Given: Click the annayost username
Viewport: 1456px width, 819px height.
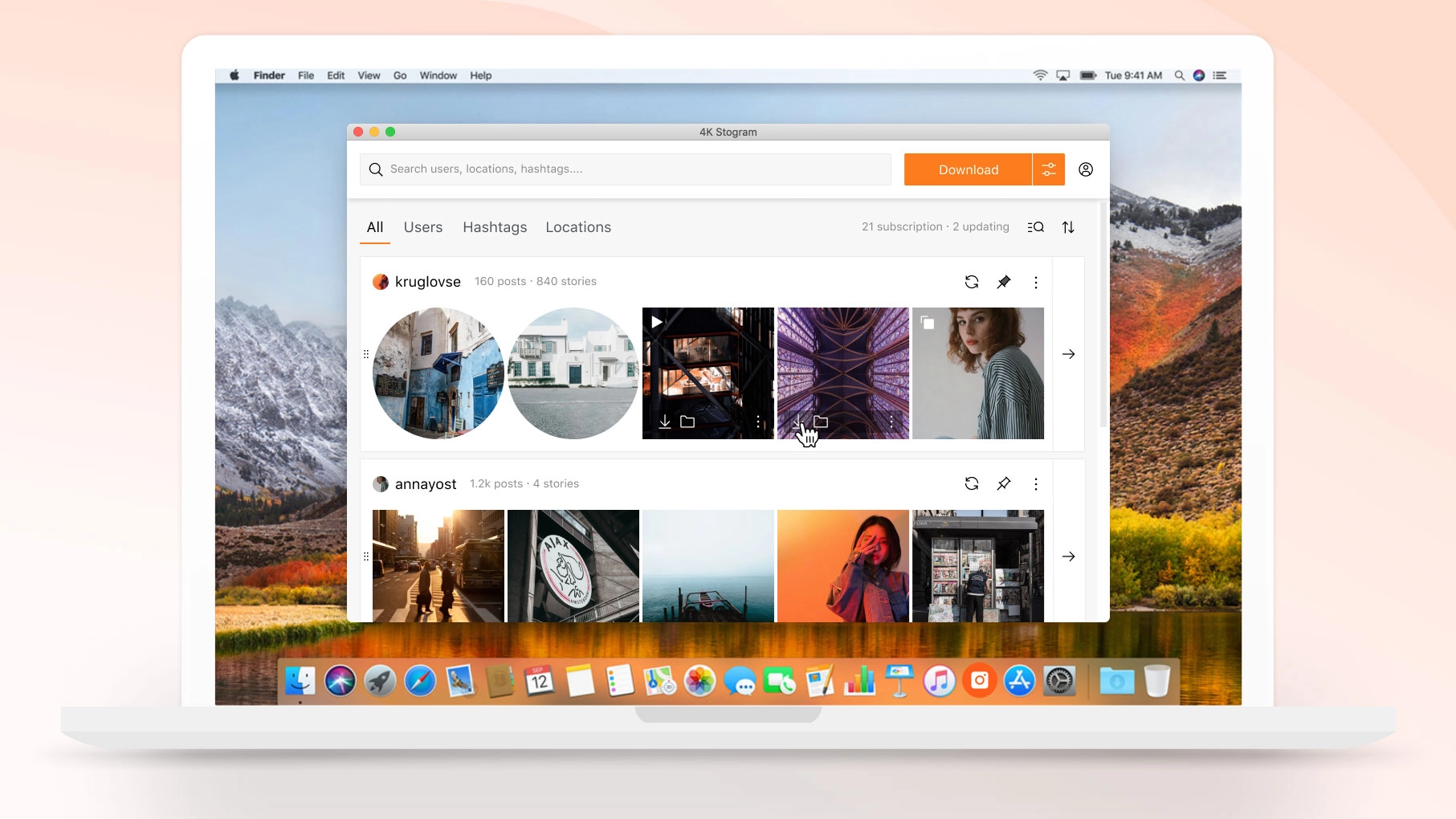Looking at the screenshot, I should point(426,484).
